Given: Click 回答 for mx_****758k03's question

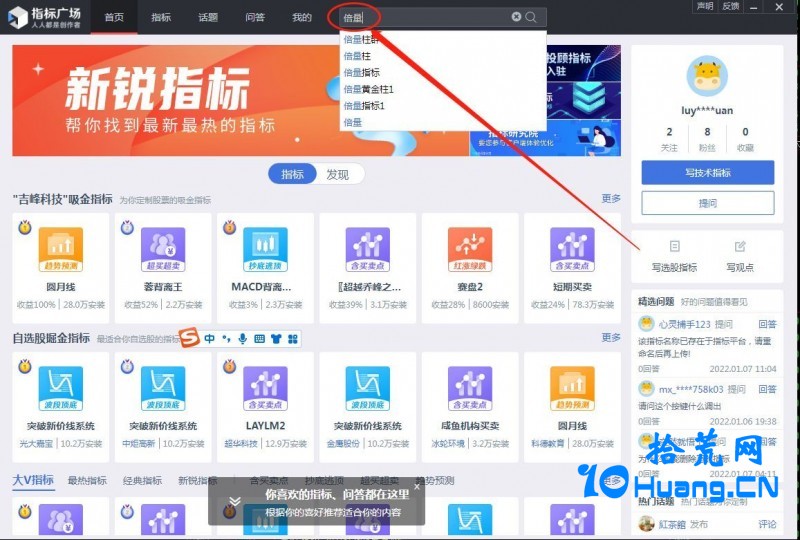Looking at the screenshot, I should [767, 389].
